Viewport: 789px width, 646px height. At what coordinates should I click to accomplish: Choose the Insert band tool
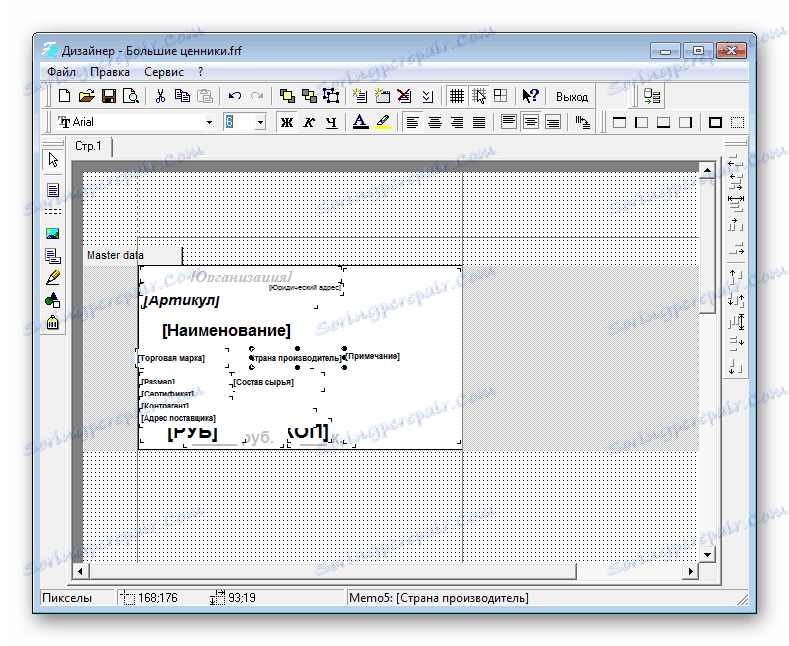tap(53, 211)
